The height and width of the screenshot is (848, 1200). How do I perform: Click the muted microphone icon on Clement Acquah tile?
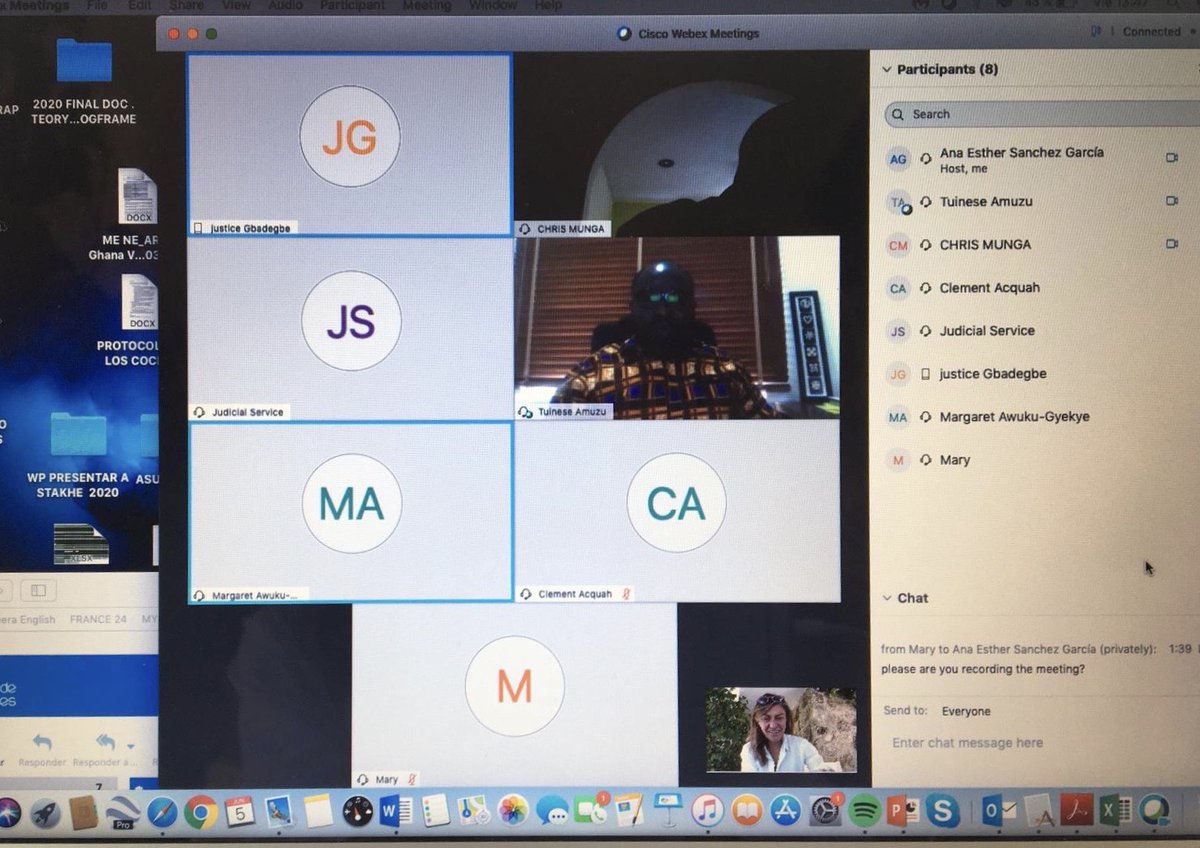click(627, 594)
